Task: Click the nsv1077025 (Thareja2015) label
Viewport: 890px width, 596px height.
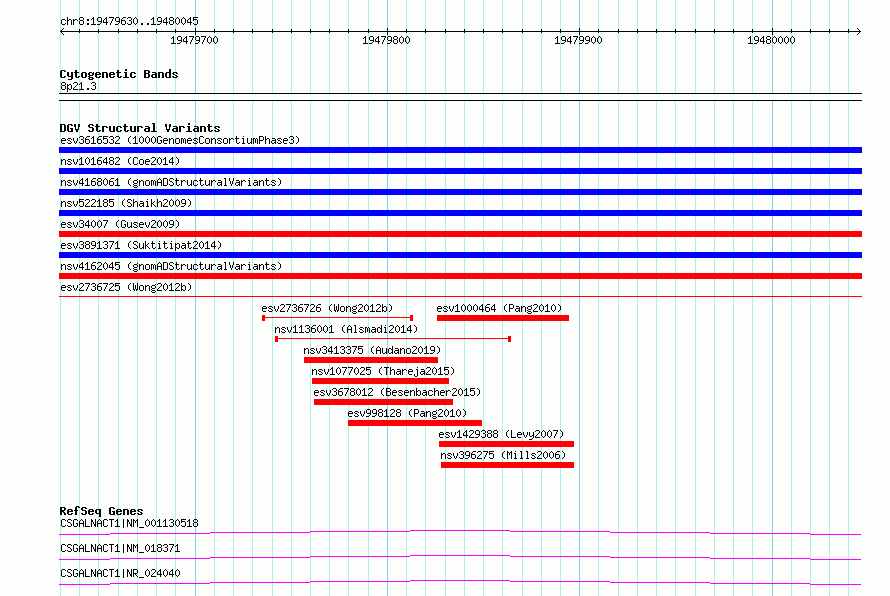Action: [x=383, y=371]
